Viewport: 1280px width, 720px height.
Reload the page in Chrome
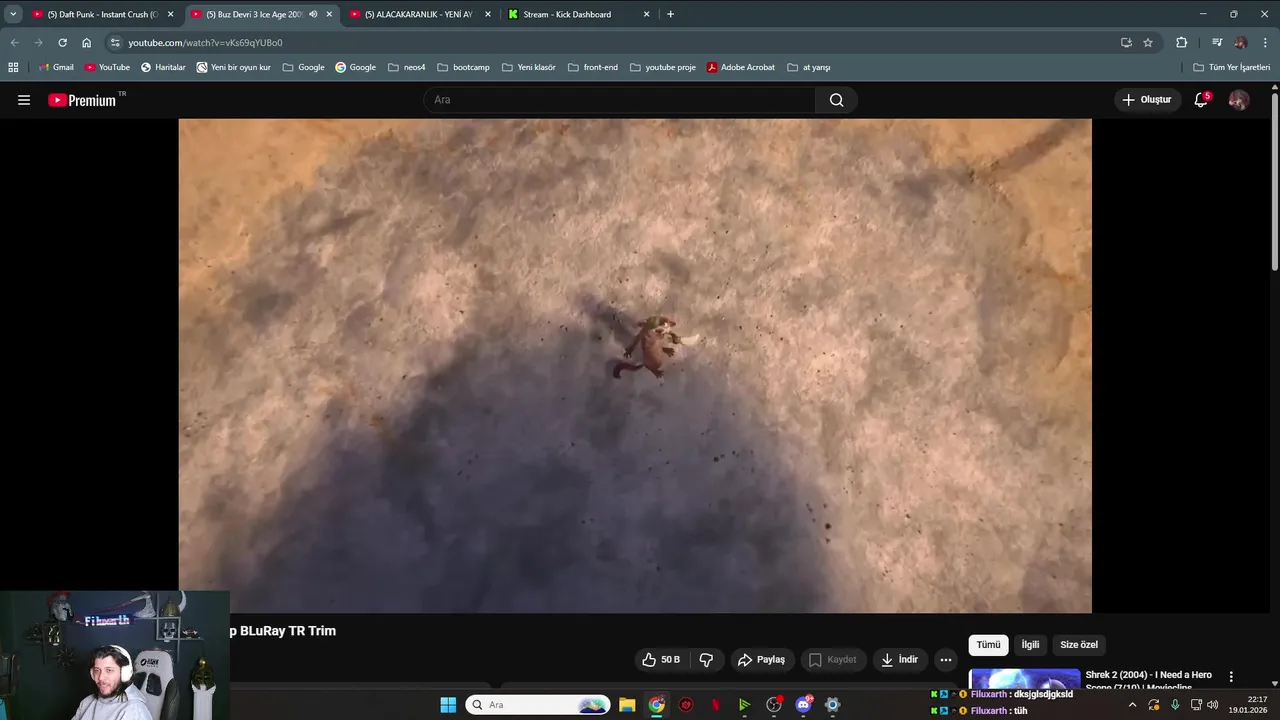62,43
